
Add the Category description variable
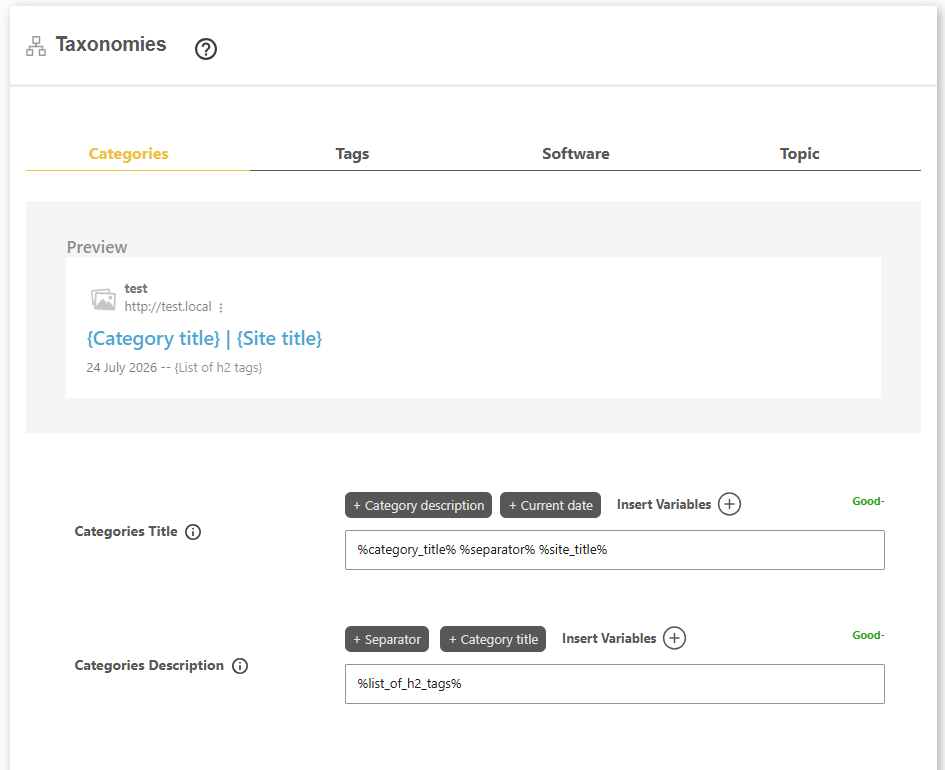[418, 505]
